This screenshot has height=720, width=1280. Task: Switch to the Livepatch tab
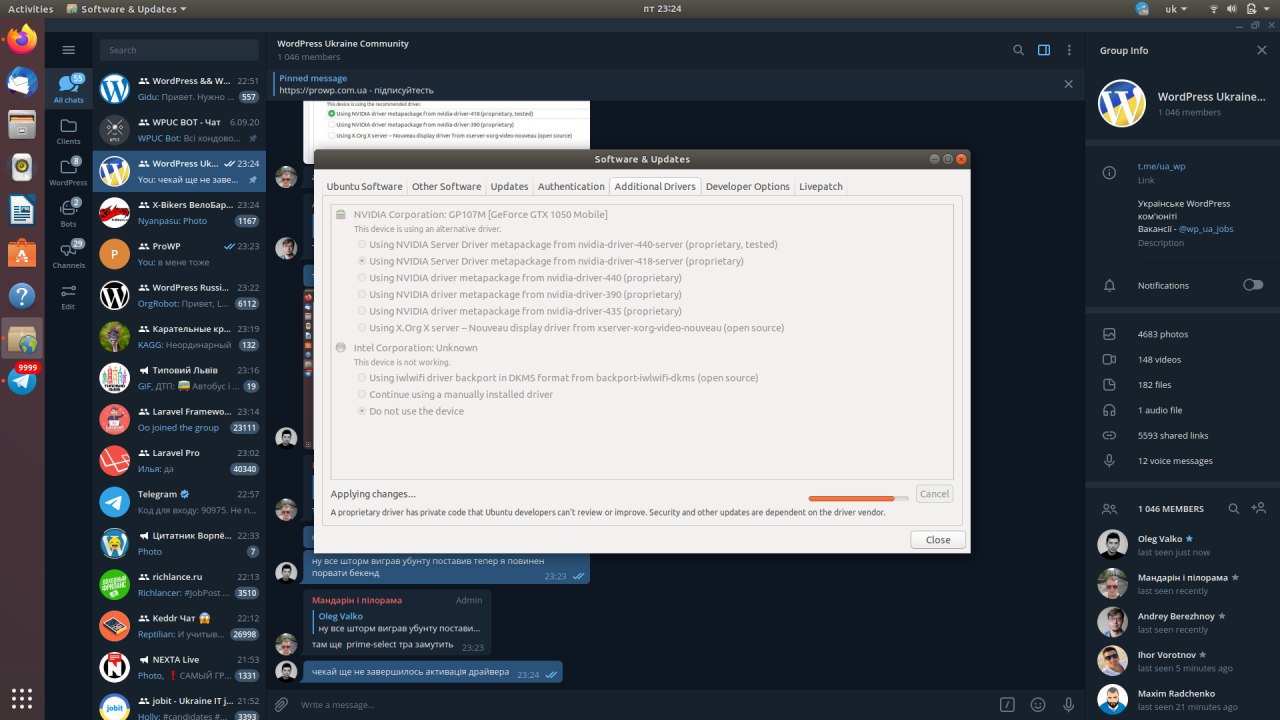(821, 186)
